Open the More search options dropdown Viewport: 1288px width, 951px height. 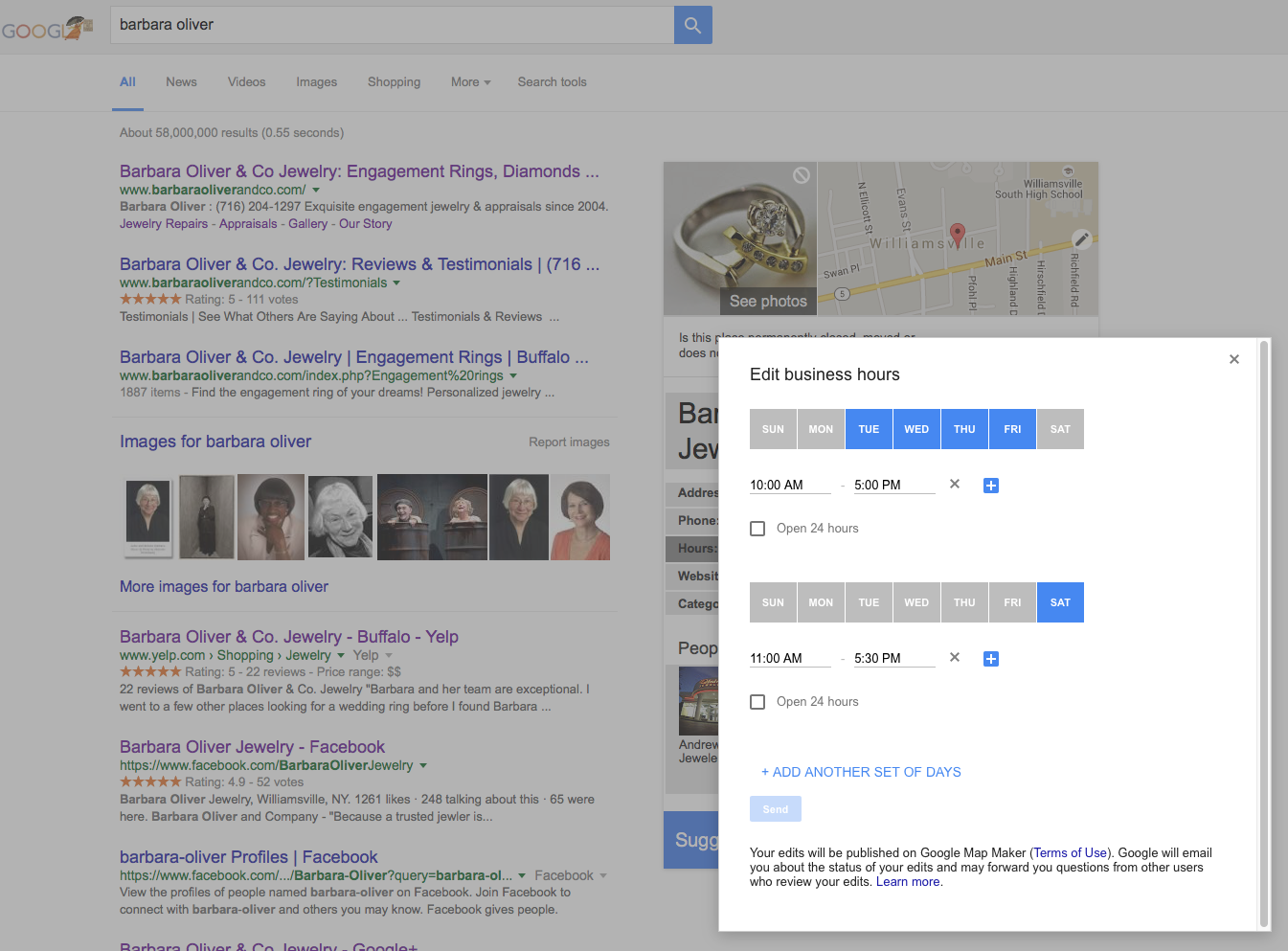pos(470,82)
